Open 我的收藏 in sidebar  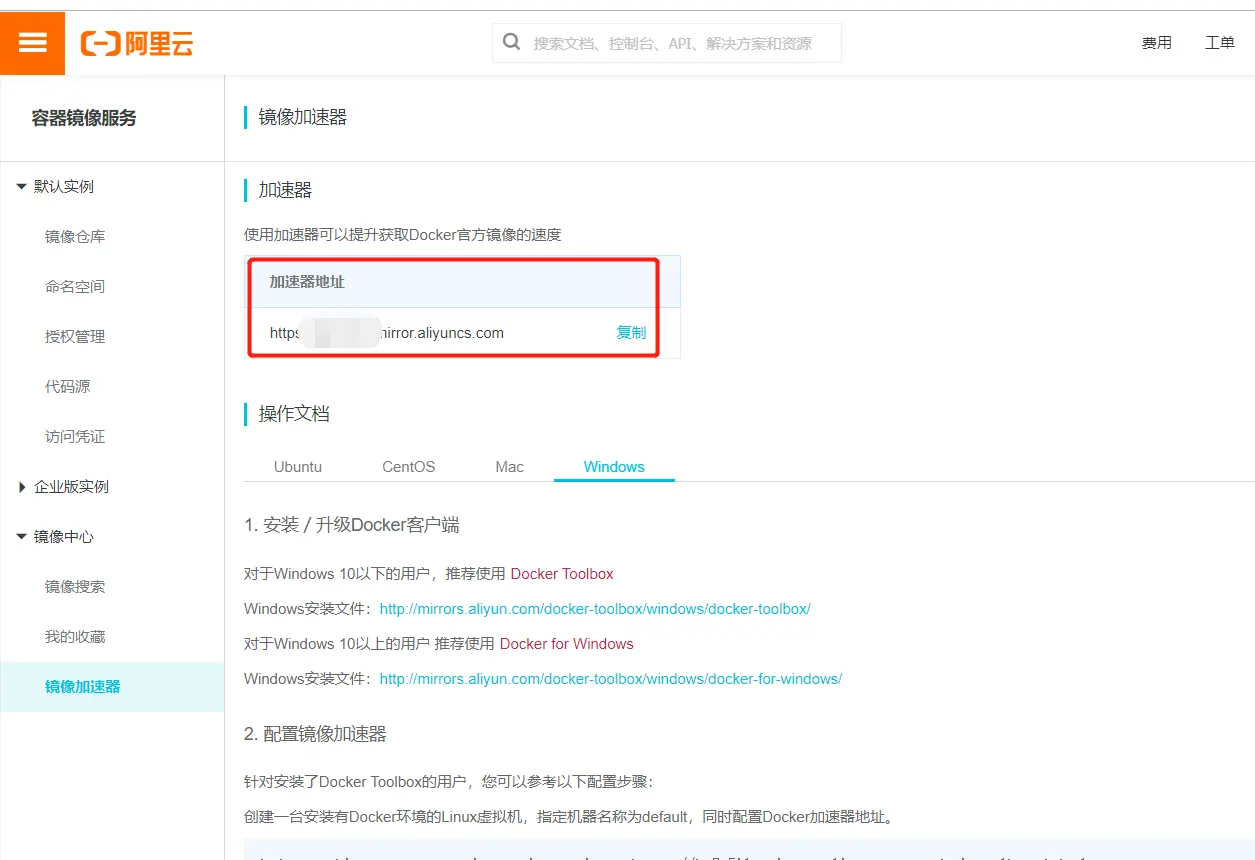pos(75,637)
